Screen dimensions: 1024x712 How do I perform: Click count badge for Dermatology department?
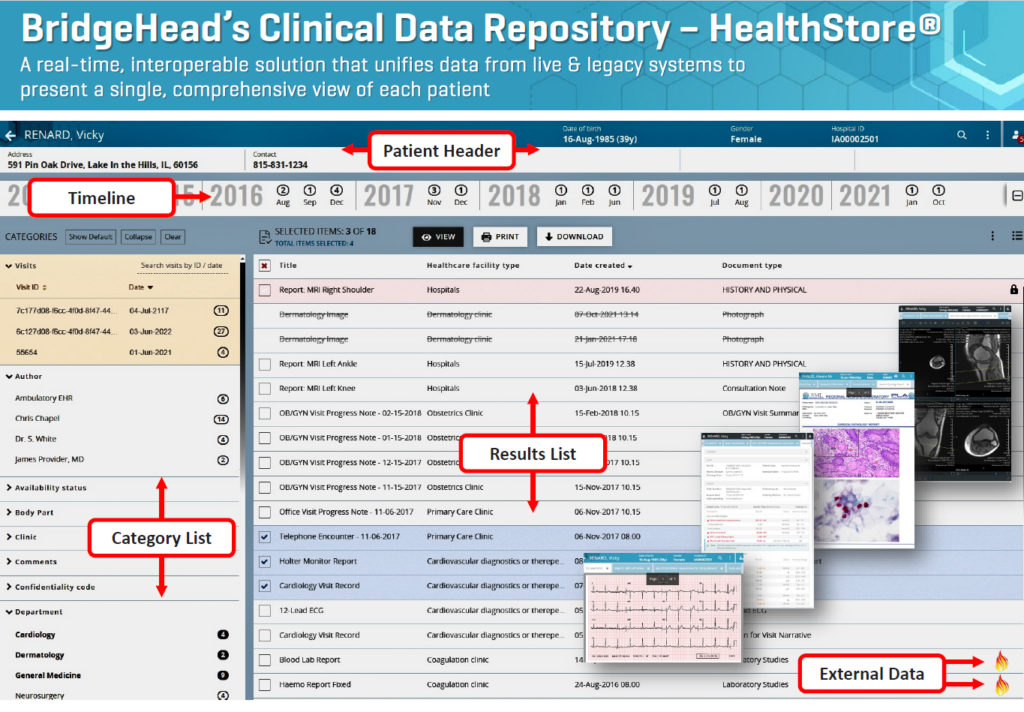[x=223, y=655]
